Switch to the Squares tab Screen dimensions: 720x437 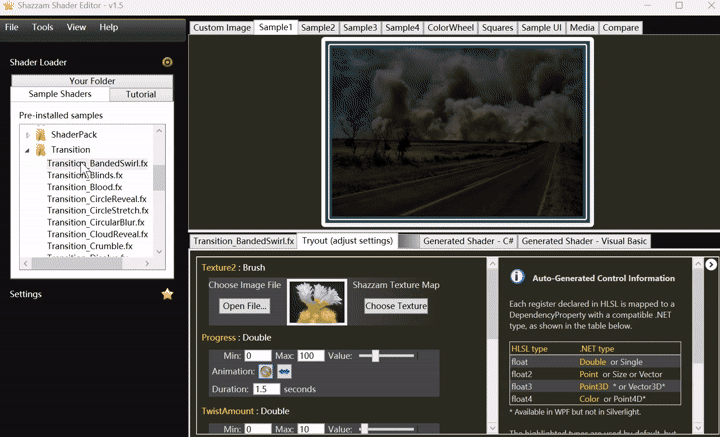pos(497,28)
